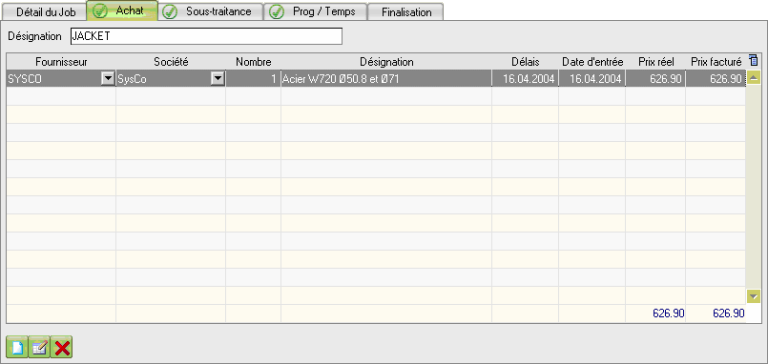The width and height of the screenshot is (768, 364).
Task: Click the Nombre column header
Action: [253, 62]
